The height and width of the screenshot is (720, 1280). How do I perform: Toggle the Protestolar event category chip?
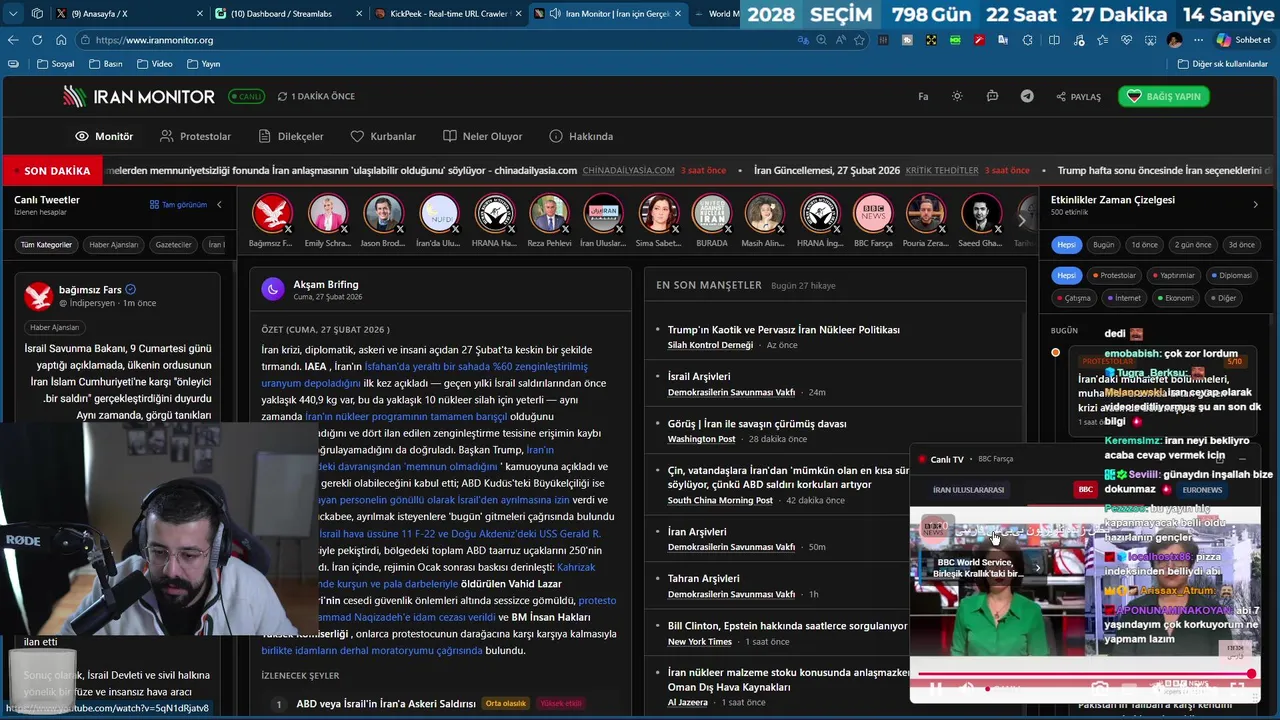(1113, 275)
